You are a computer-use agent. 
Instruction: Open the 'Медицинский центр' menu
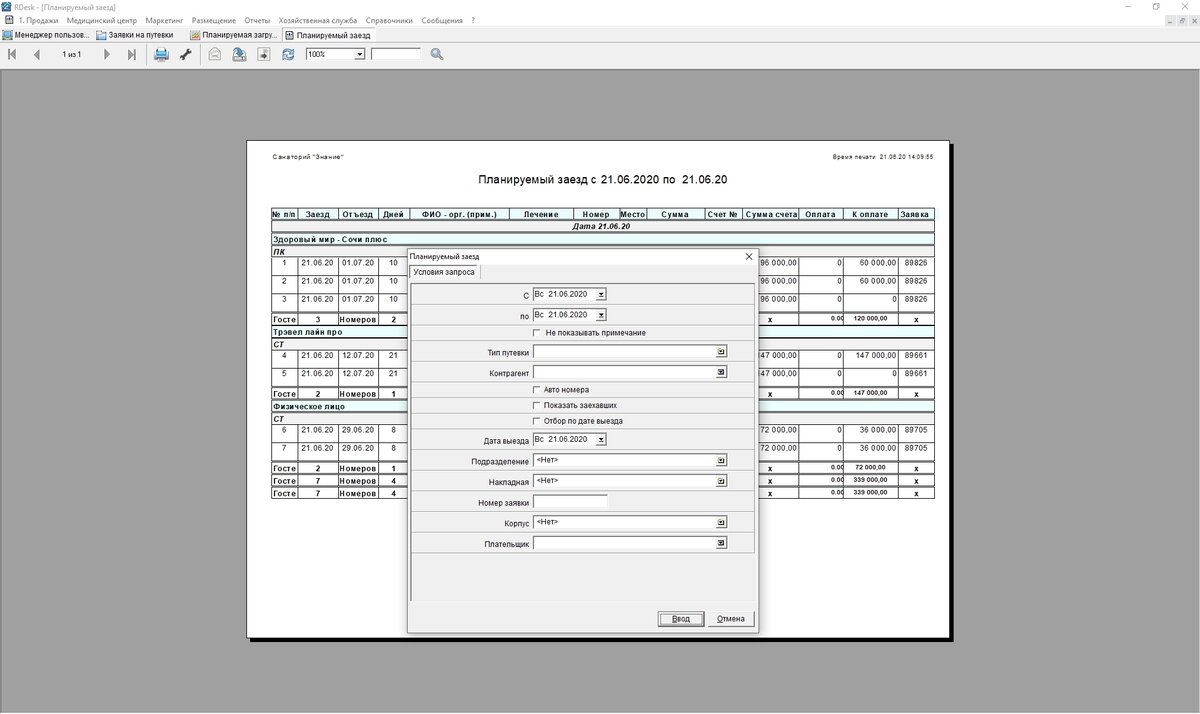[102, 20]
